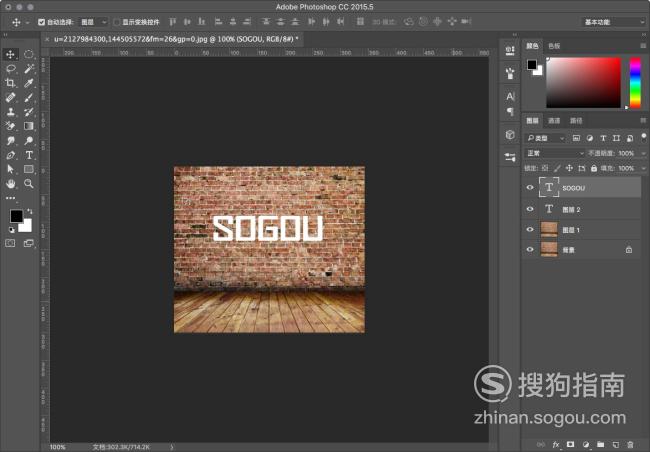Open the Brush Presets panel icon
This screenshot has height=452, width=650.
510,74
